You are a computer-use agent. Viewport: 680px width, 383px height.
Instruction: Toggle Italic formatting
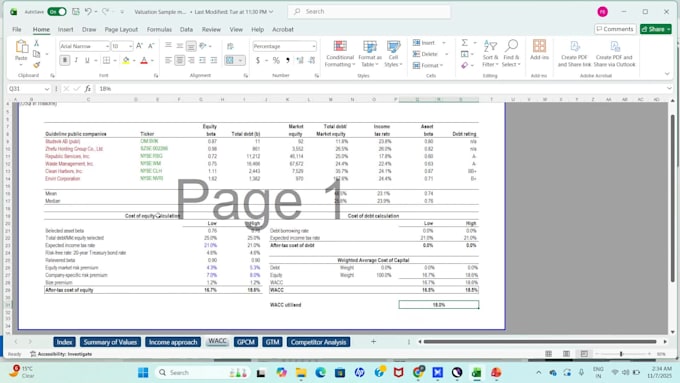coord(76,60)
